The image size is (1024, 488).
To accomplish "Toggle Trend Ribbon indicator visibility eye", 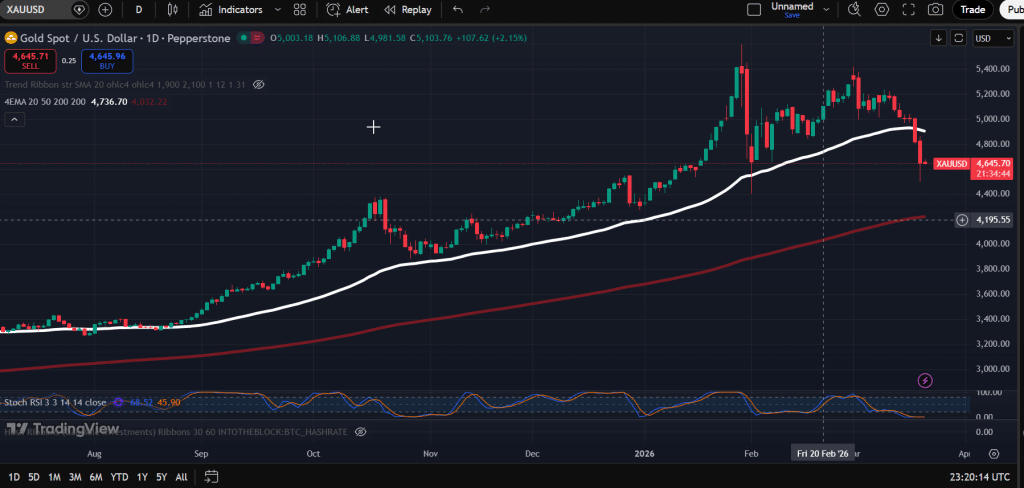I will pyautogui.click(x=258, y=85).
